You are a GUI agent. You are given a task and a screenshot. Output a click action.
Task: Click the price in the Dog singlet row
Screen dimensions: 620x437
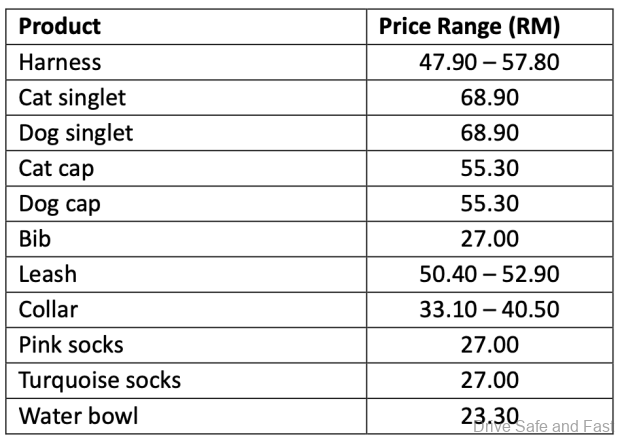pyautogui.click(x=489, y=133)
